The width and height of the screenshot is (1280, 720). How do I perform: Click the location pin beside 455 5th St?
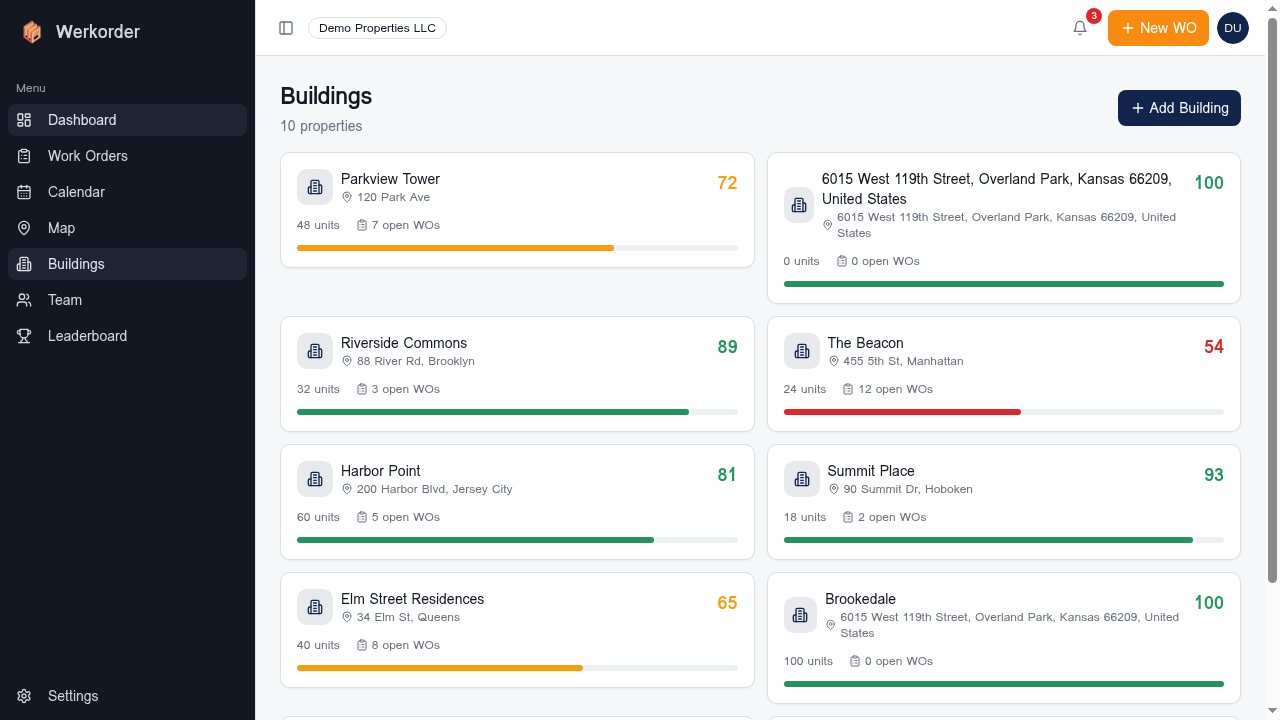pyautogui.click(x=834, y=361)
